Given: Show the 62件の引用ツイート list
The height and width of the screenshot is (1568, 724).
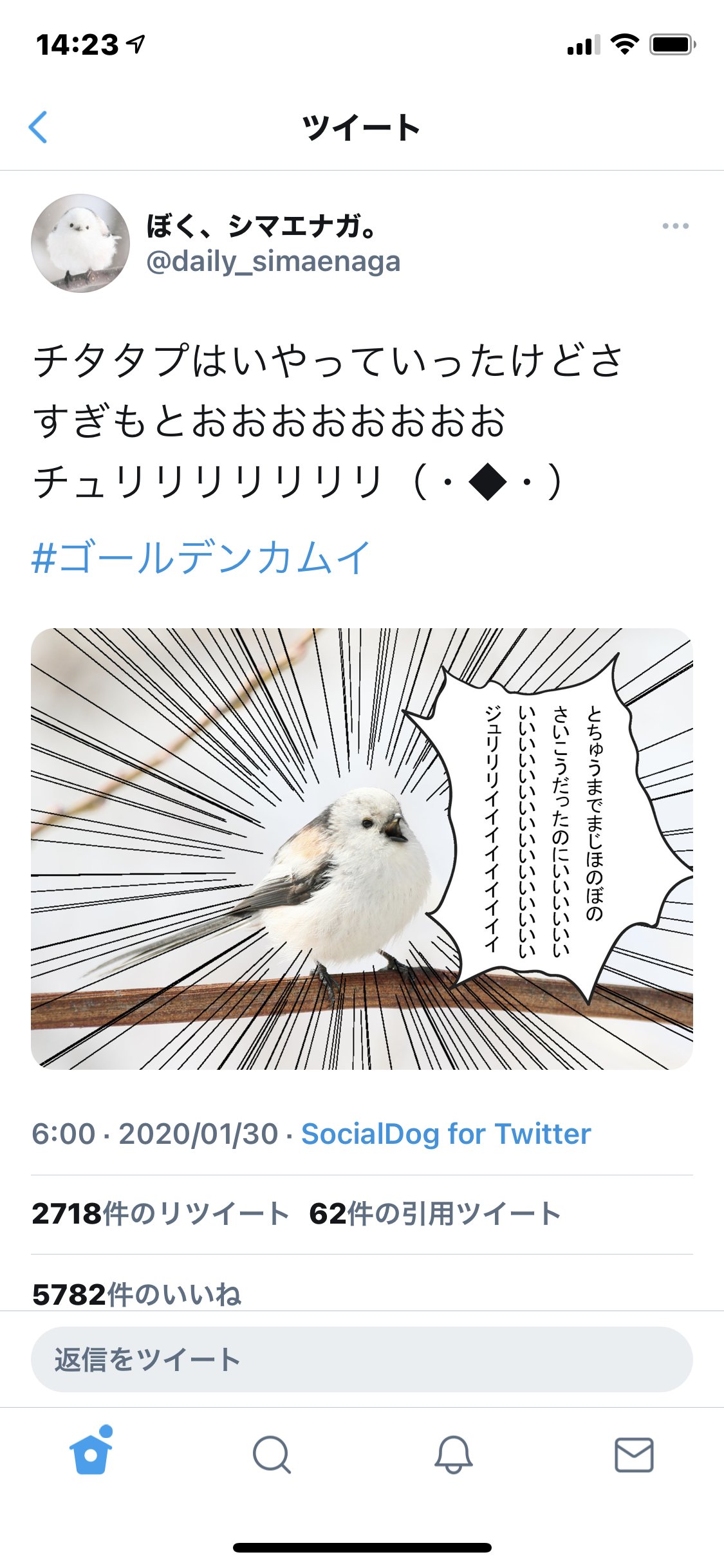Looking at the screenshot, I should coord(435,1213).
